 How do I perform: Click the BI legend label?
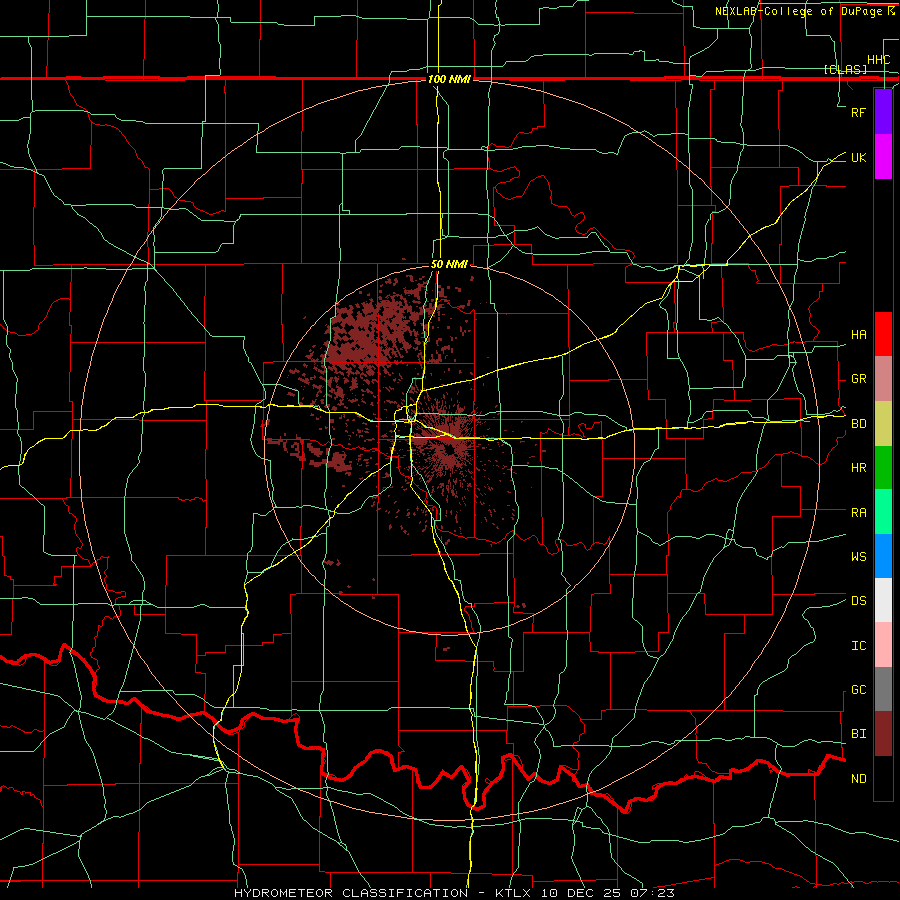pos(858,734)
